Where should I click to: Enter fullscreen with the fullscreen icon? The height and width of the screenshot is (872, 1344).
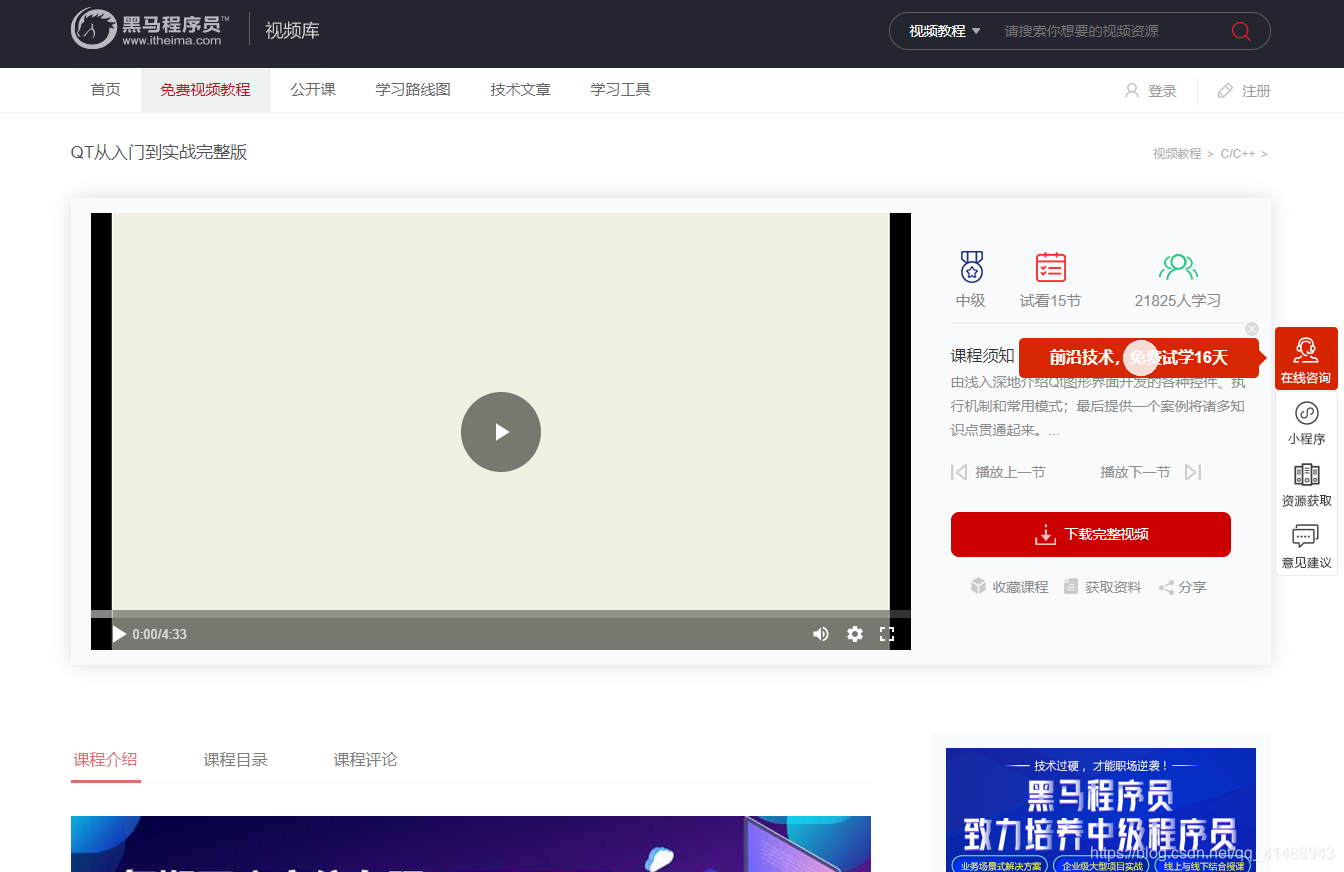pyautogui.click(x=886, y=634)
